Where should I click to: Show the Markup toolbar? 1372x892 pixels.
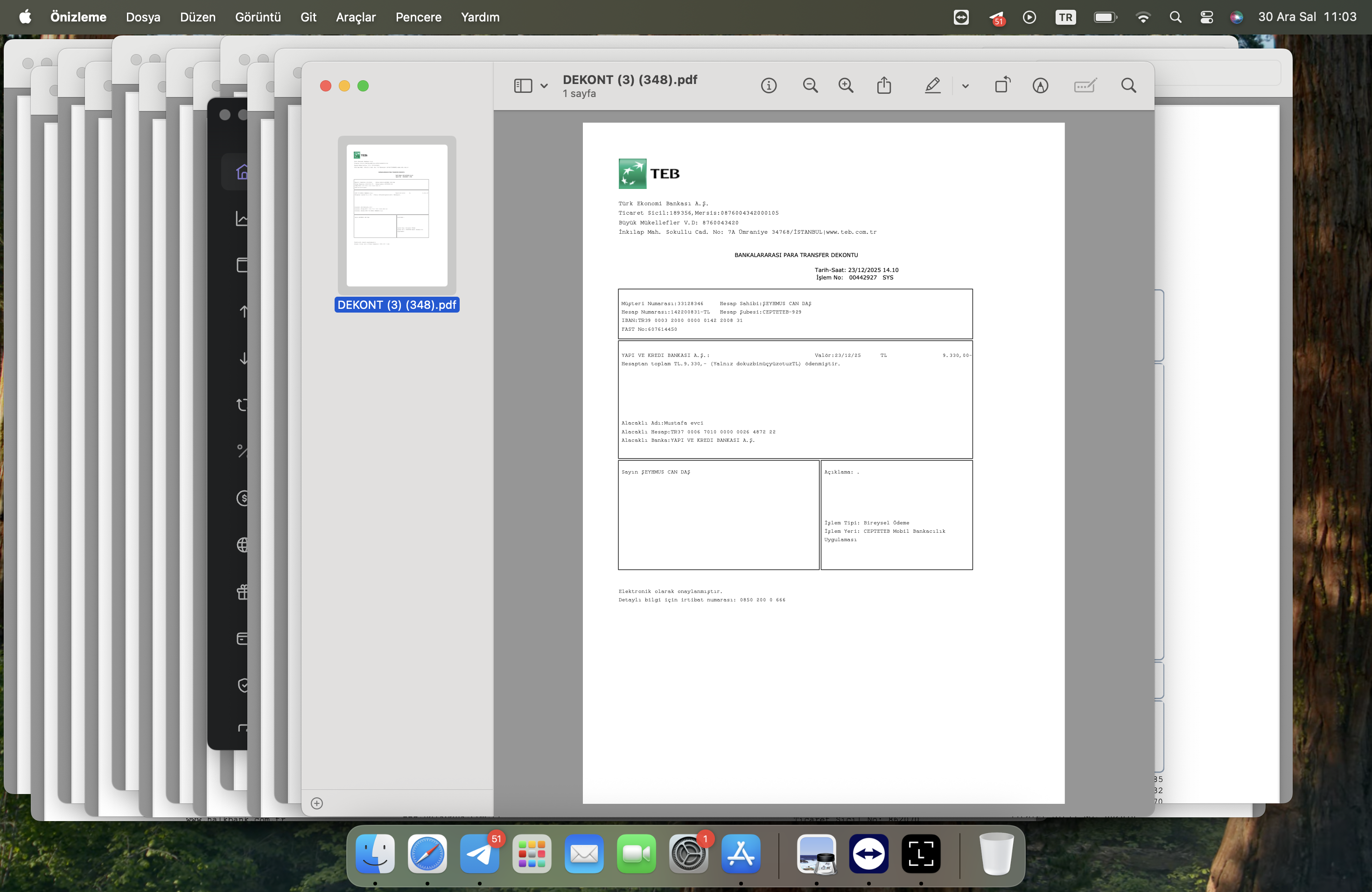pos(1040,86)
